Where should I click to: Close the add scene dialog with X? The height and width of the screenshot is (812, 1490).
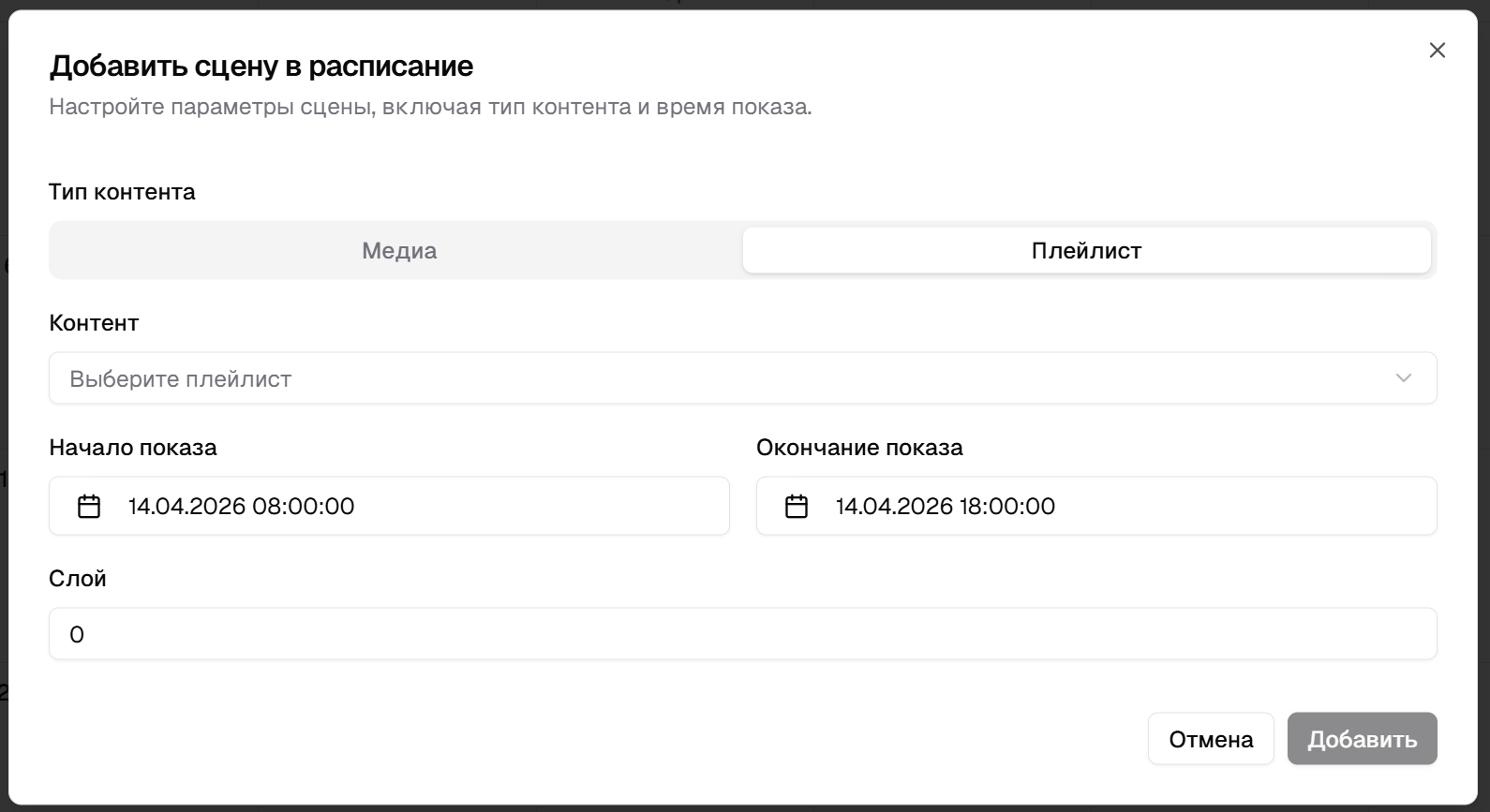click(1437, 51)
